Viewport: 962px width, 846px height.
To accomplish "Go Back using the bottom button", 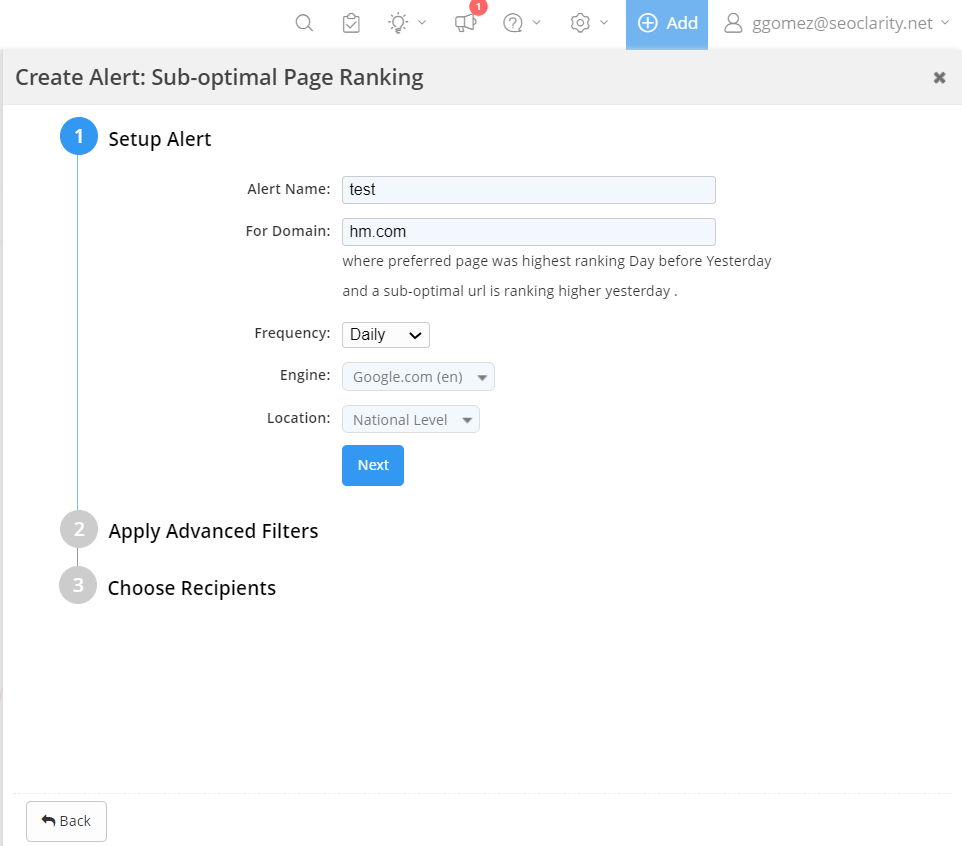I will tap(66, 821).
